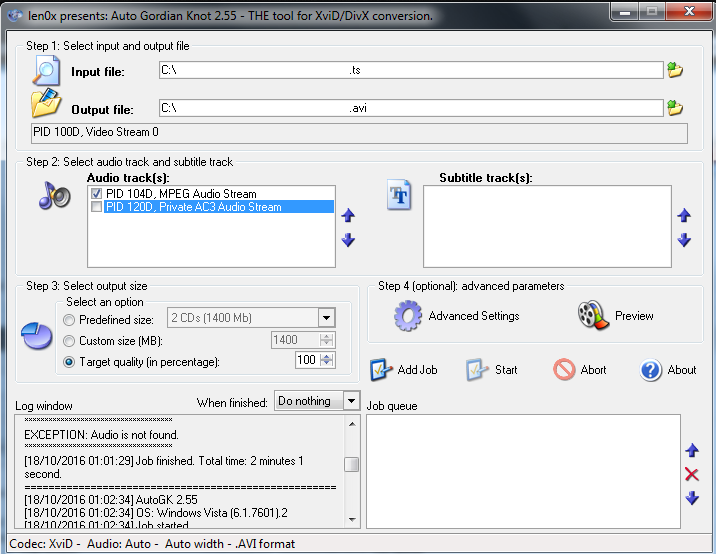716x554 pixels.
Task: Click the About question mark icon
Action: coord(651,370)
